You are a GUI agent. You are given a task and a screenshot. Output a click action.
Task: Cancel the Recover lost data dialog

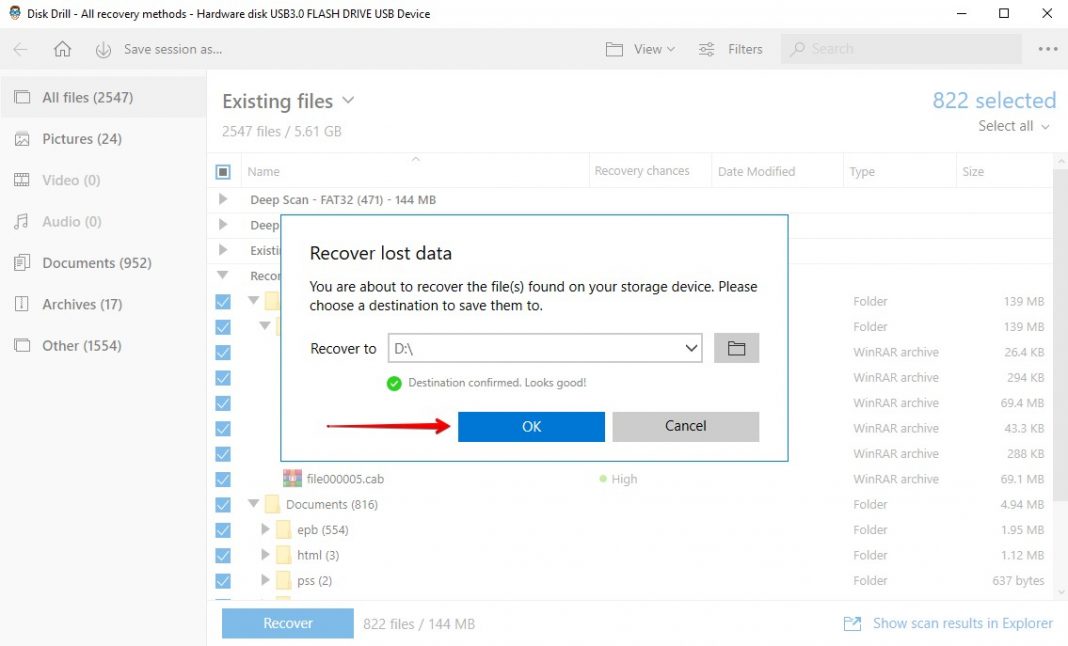tap(685, 426)
